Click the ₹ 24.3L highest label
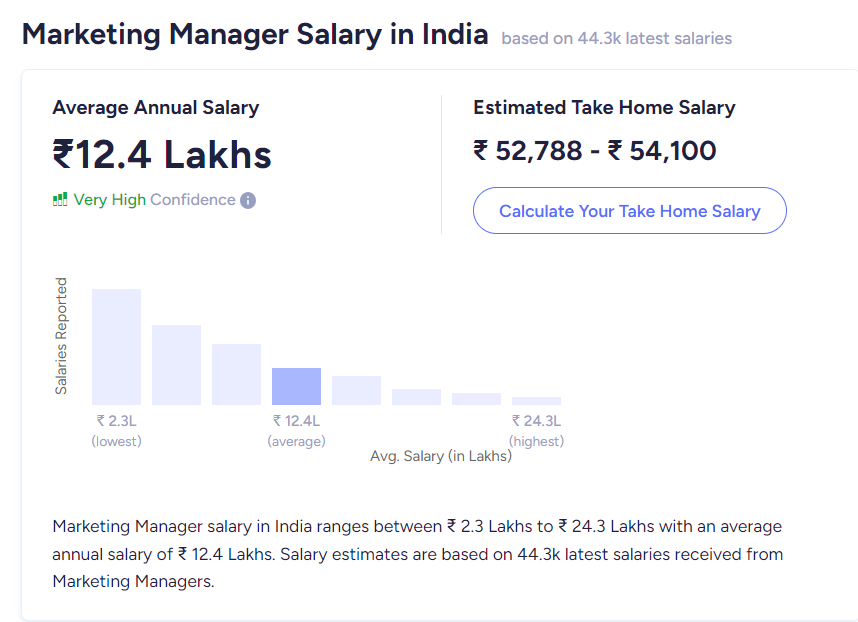 (x=536, y=431)
